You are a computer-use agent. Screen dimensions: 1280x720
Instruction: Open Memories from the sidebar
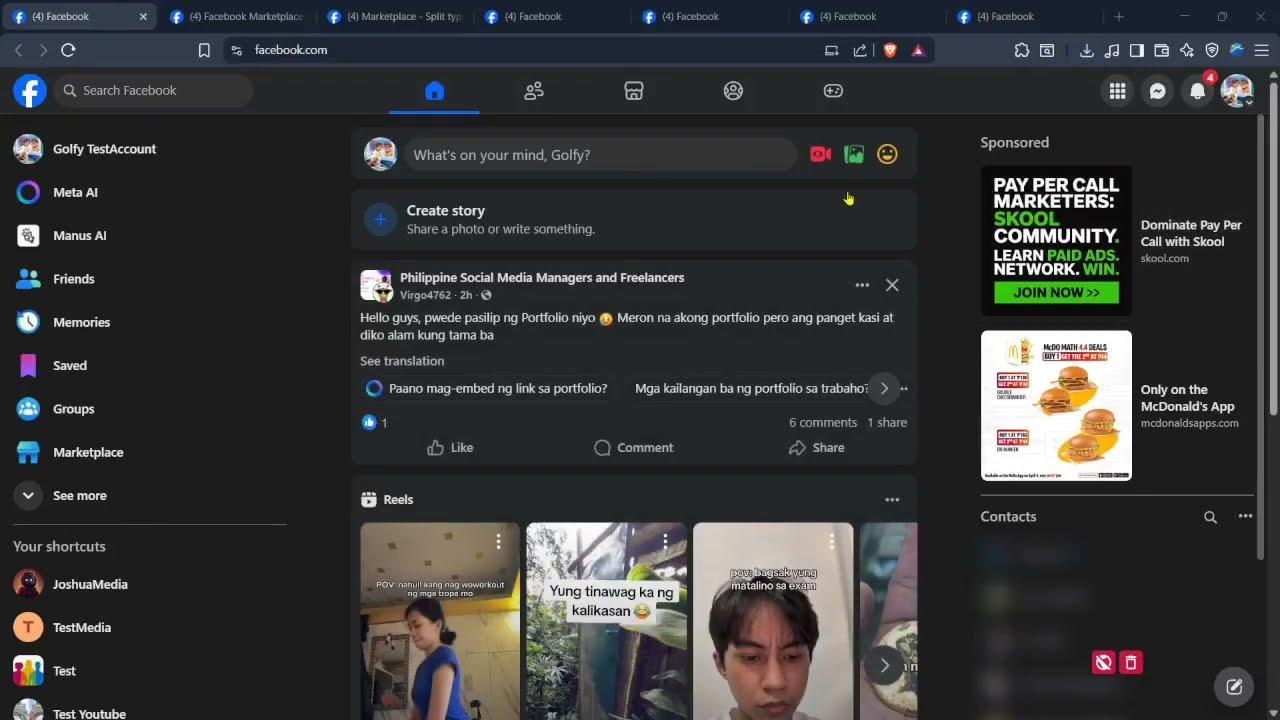point(150,322)
